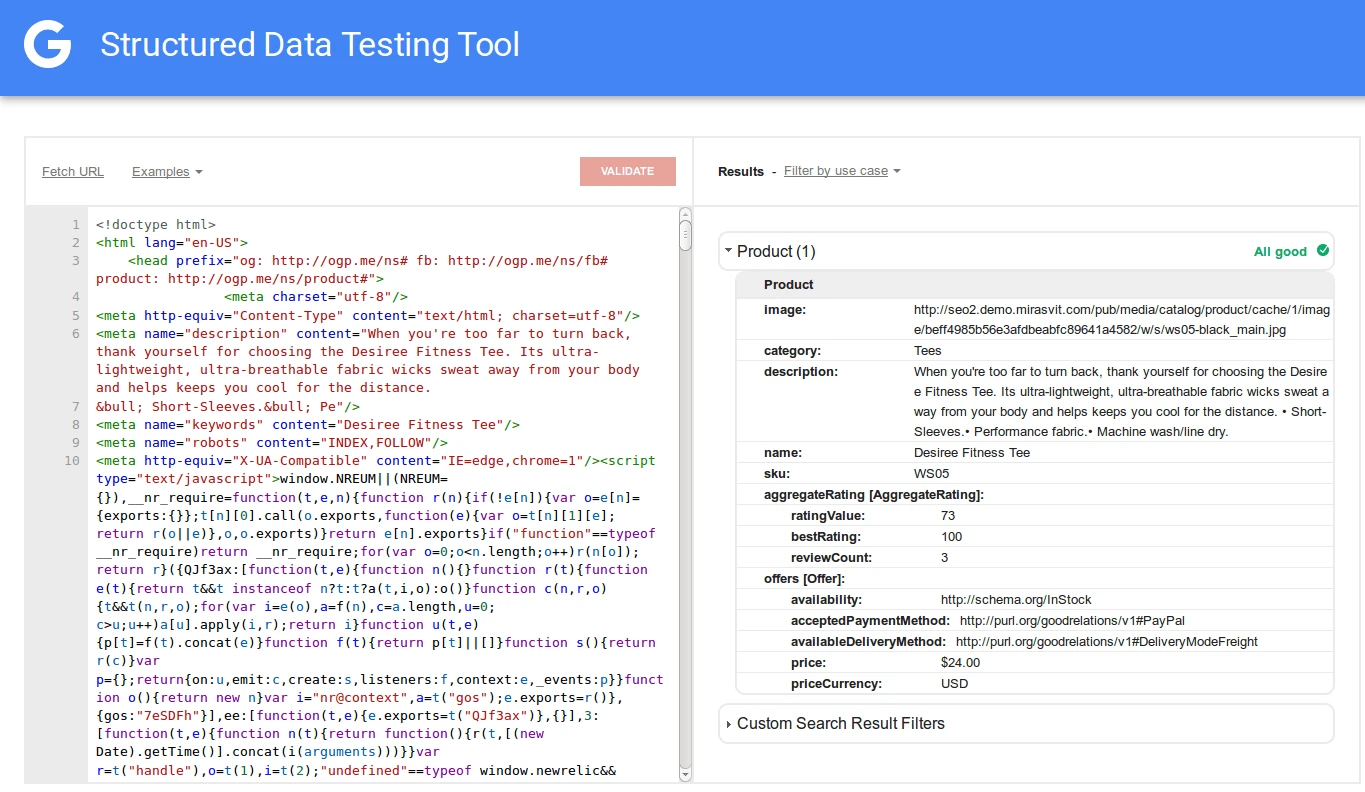This screenshot has height=792, width=1365.
Task: Click the Examples dropdown arrow
Action: pos(201,172)
